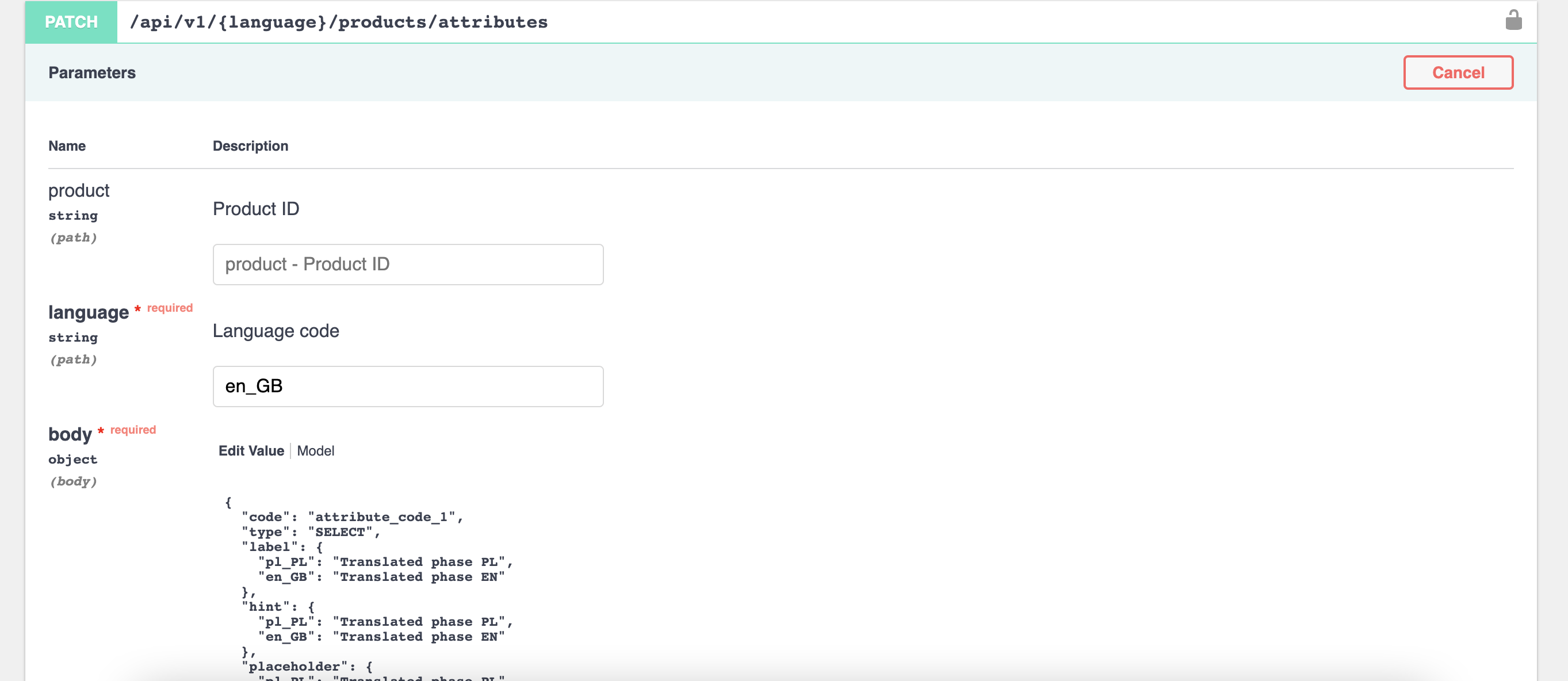Image resolution: width=1568 pixels, height=681 pixels.
Task: Click the product parameter name
Action: pyautogui.click(x=79, y=190)
